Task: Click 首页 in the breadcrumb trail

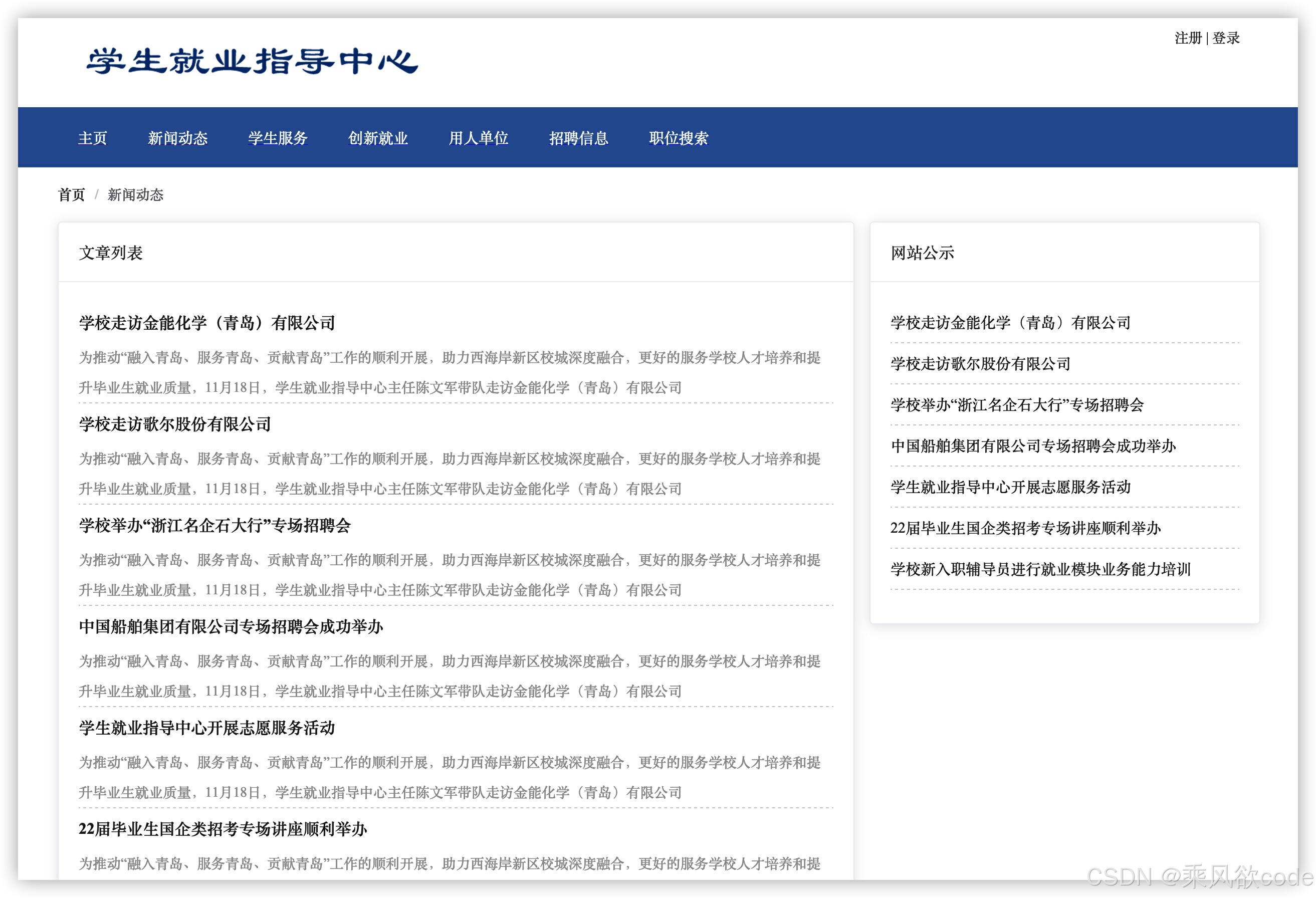Action: pos(71,195)
